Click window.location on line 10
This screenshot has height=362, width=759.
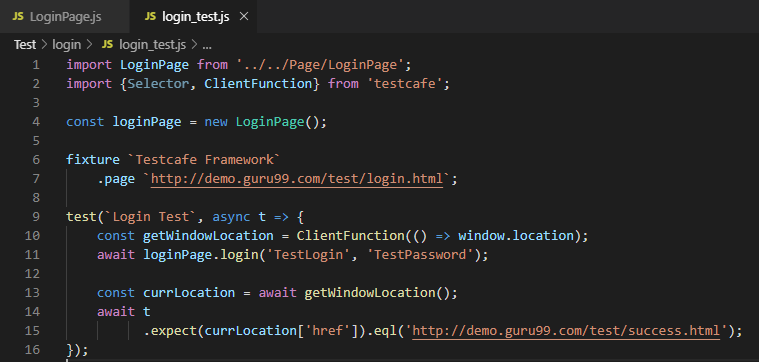[x=516, y=236]
